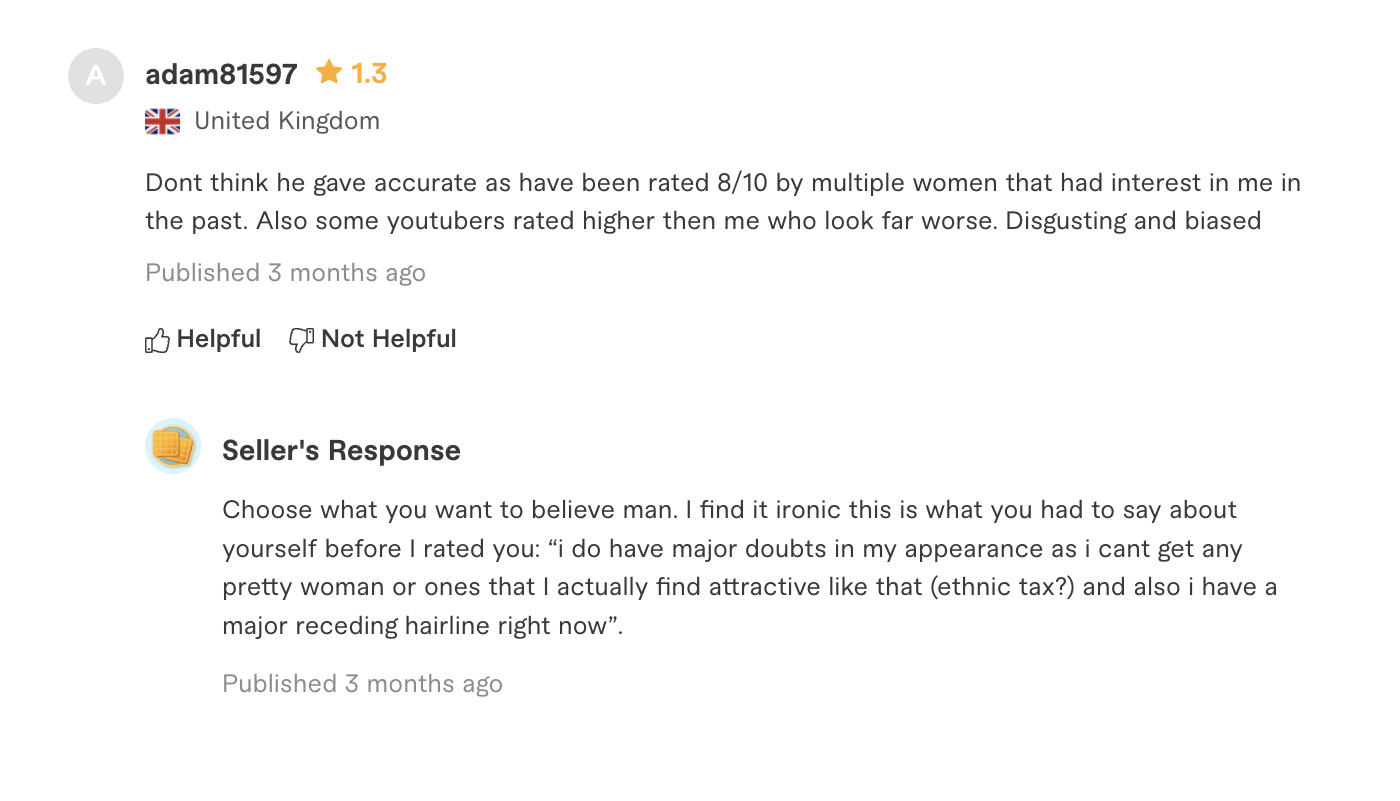Image resolution: width=1400 pixels, height=801 pixels.
Task: Click the seller response's Published timestamp
Action: 363,684
